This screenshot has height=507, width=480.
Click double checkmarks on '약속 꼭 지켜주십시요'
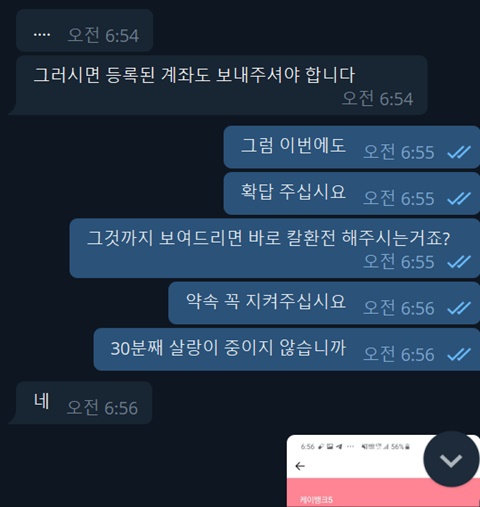459,308
